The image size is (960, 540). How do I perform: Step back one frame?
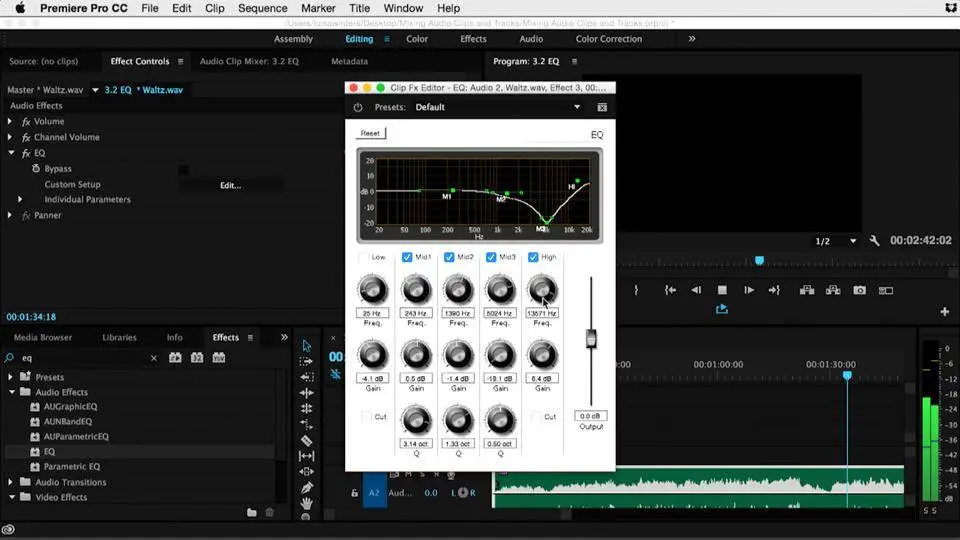coord(696,290)
